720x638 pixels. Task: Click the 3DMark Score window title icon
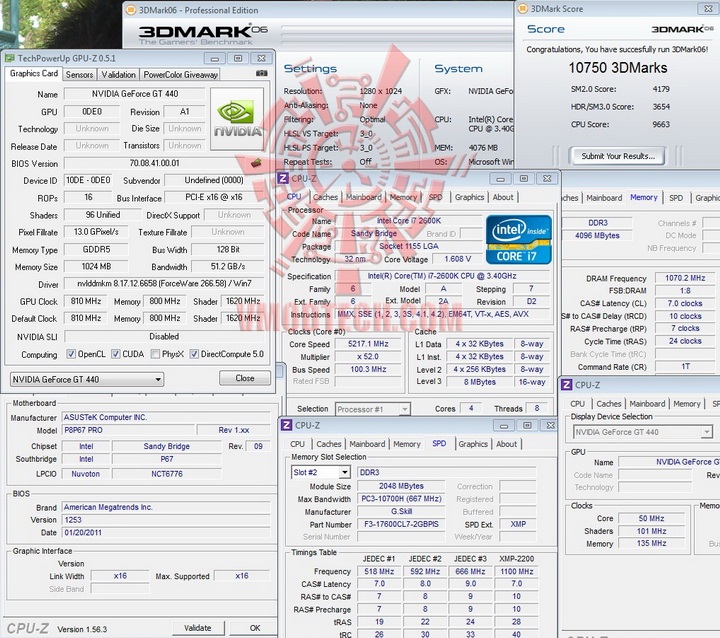(x=523, y=8)
